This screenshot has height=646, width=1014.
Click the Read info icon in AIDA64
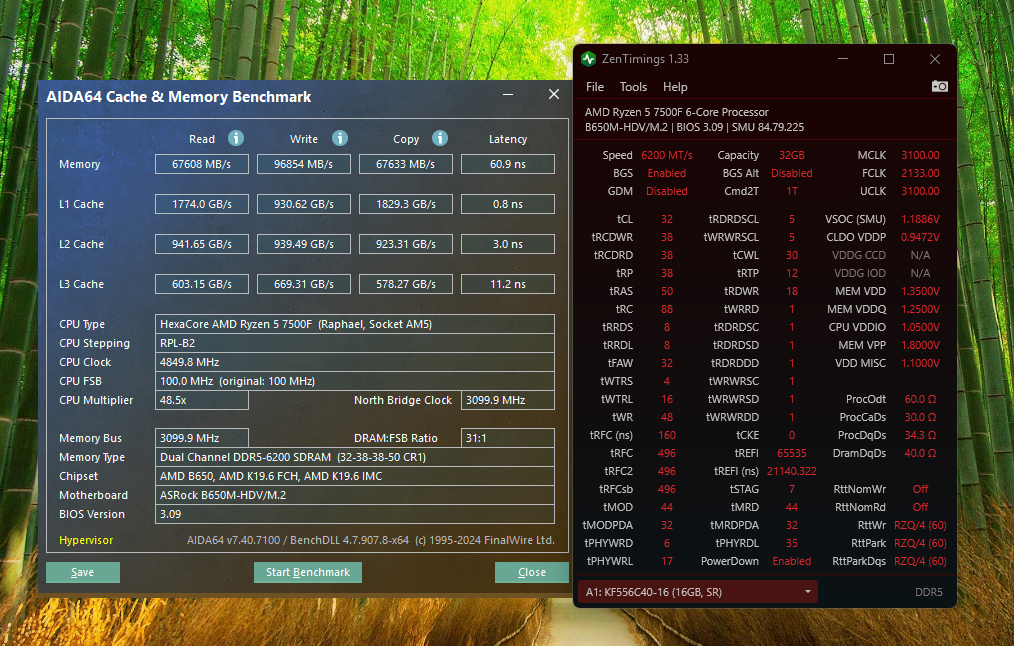click(x=236, y=138)
